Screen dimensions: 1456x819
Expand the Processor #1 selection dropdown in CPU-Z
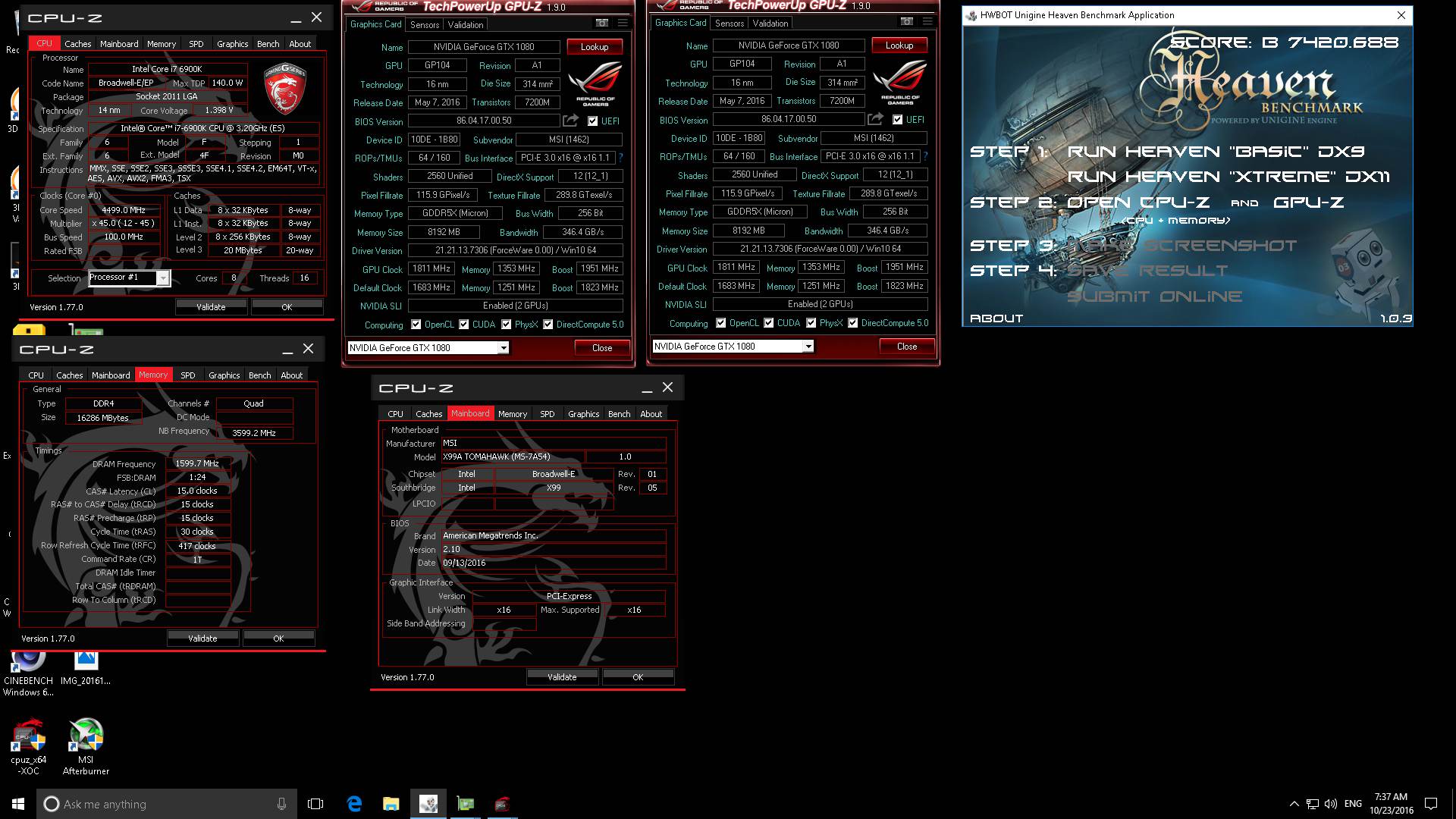click(163, 278)
